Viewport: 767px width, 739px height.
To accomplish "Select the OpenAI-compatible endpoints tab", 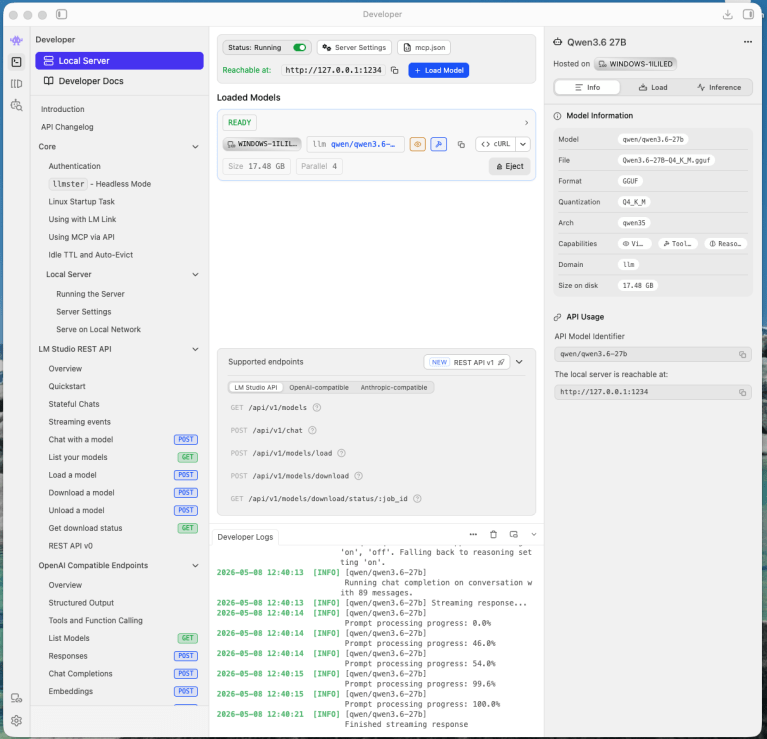I will pos(319,387).
